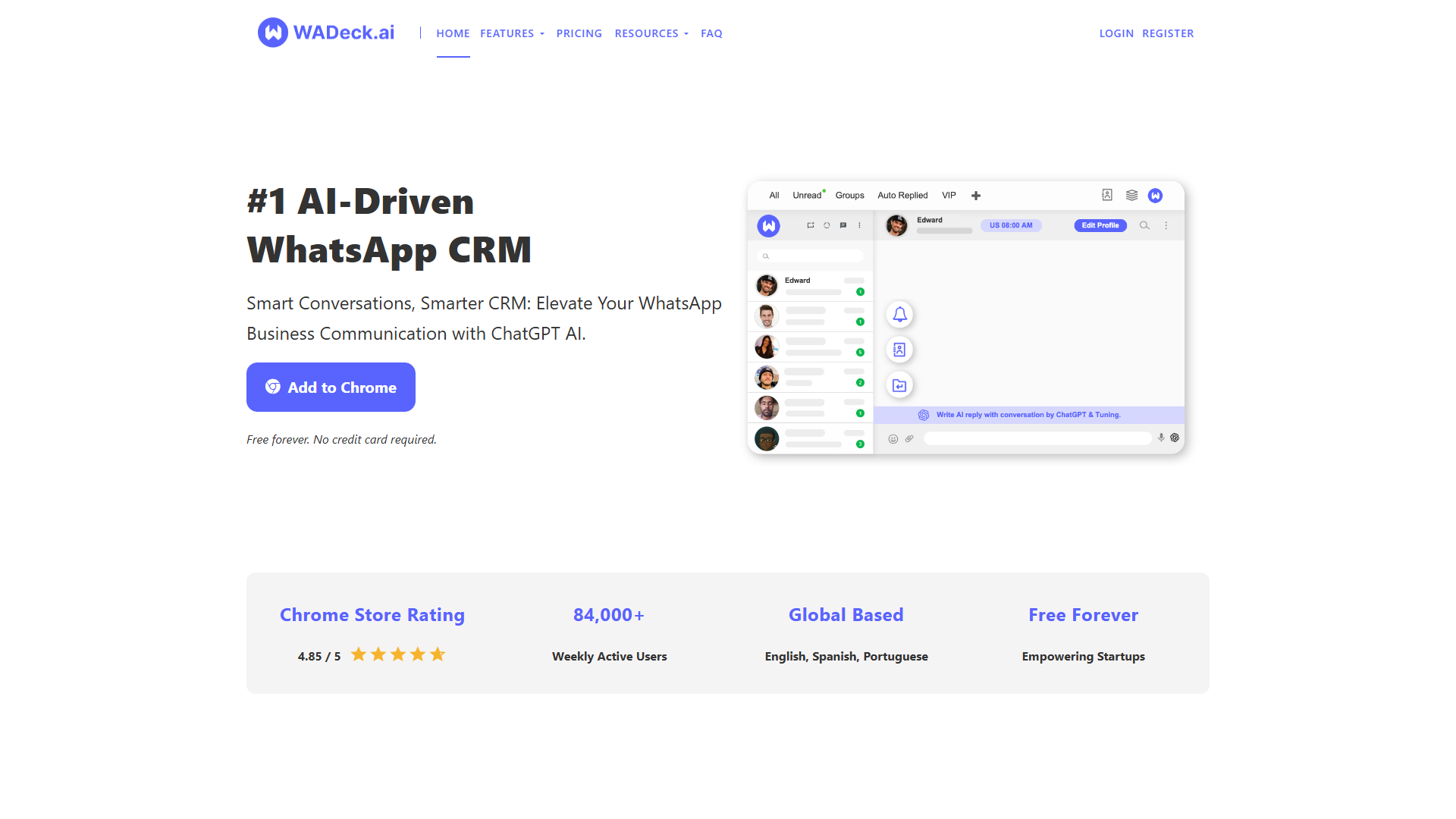Select the Unread tab in preview

[x=807, y=195]
